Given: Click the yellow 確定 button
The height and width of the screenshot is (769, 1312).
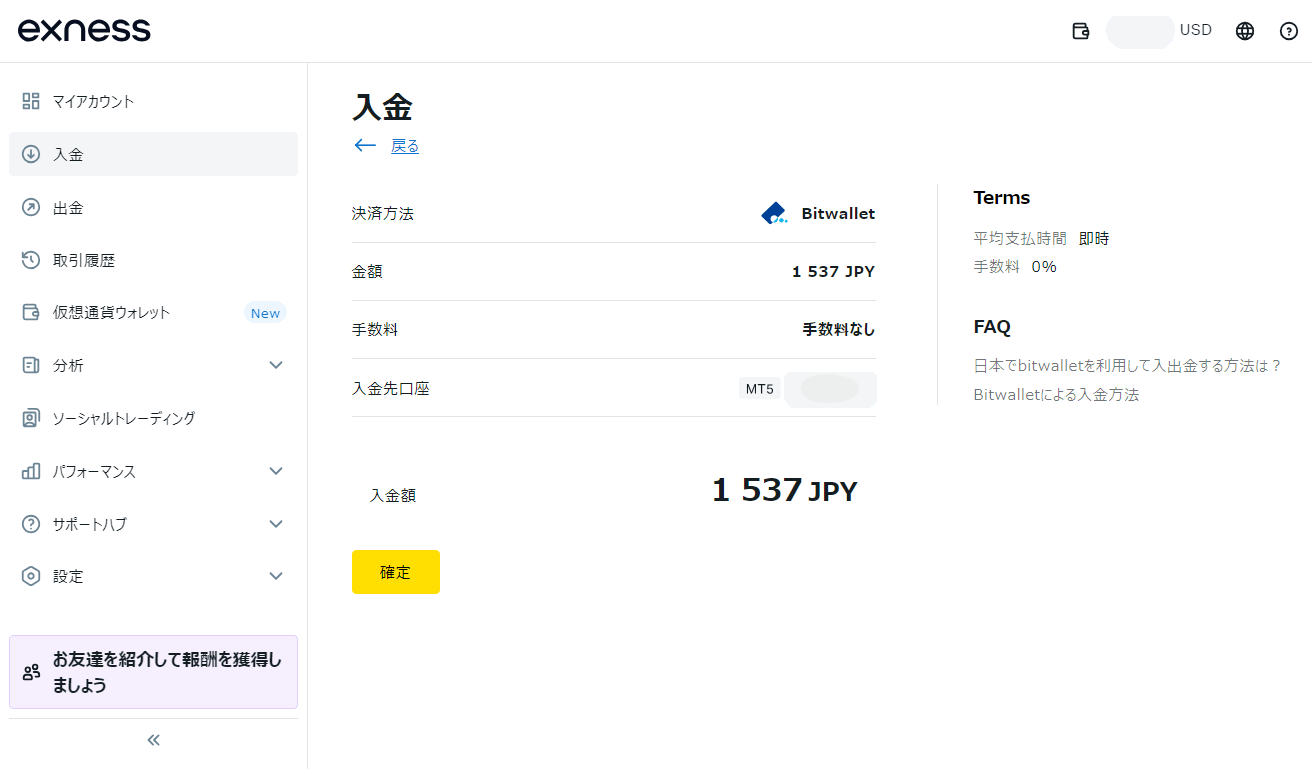Looking at the screenshot, I should coord(395,572).
